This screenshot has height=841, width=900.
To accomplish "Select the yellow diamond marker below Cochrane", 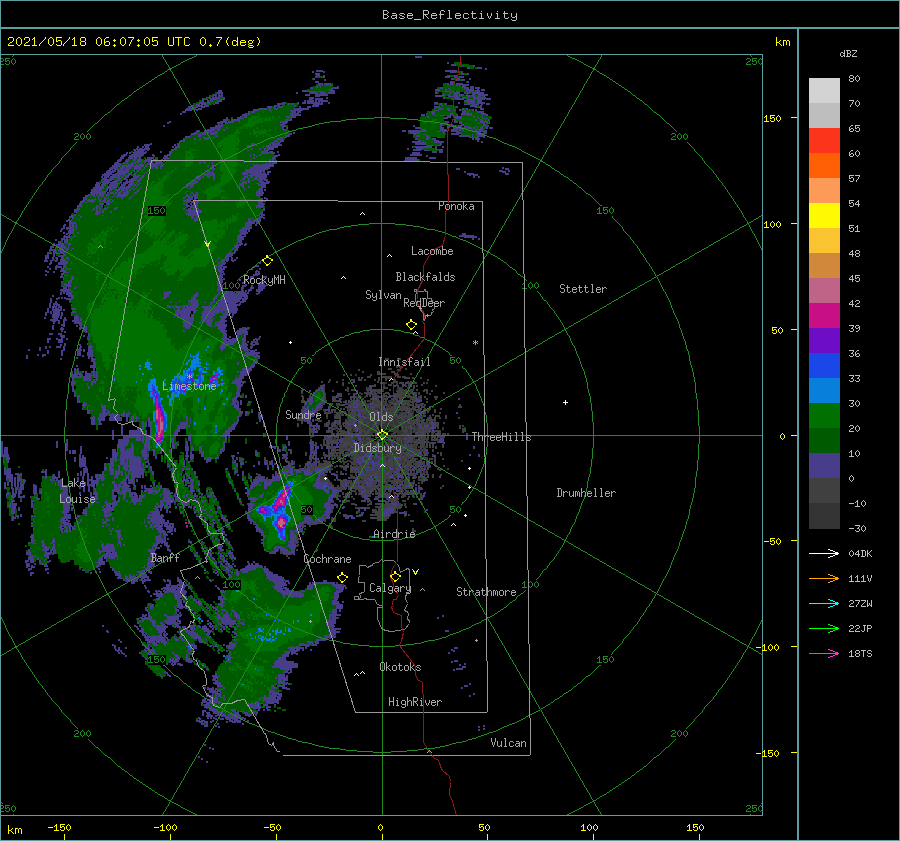I will [x=343, y=578].
